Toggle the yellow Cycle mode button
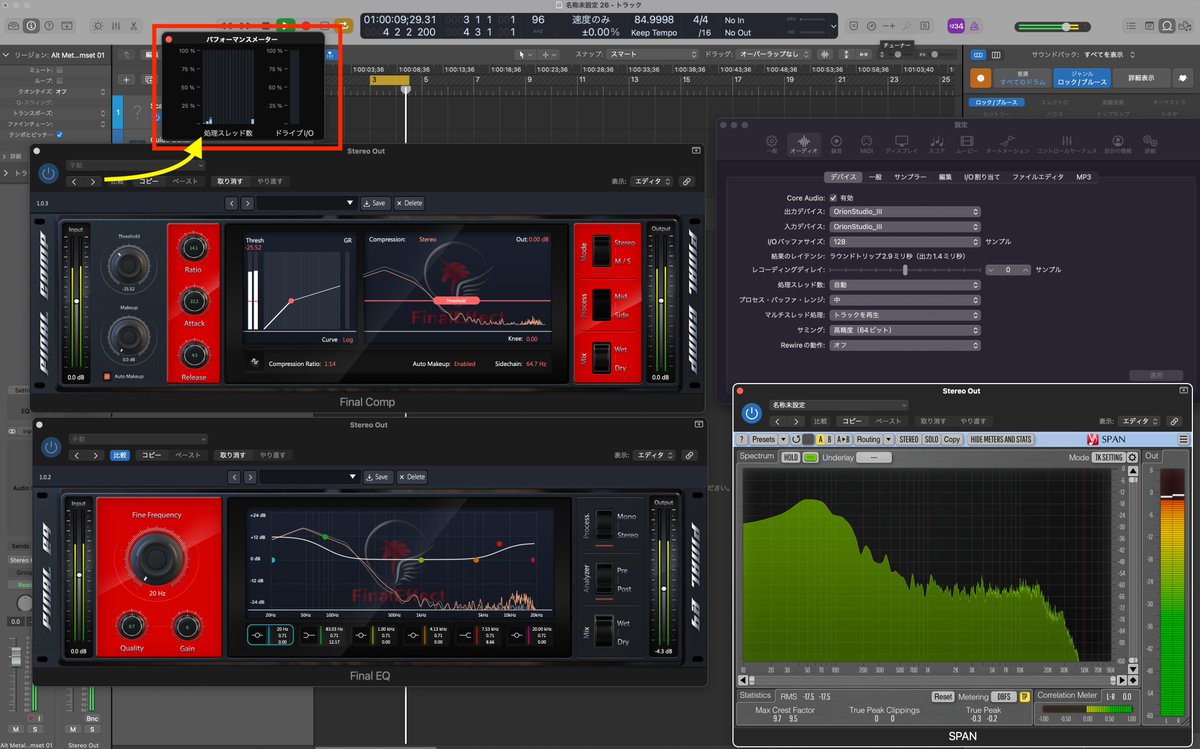 343,24
